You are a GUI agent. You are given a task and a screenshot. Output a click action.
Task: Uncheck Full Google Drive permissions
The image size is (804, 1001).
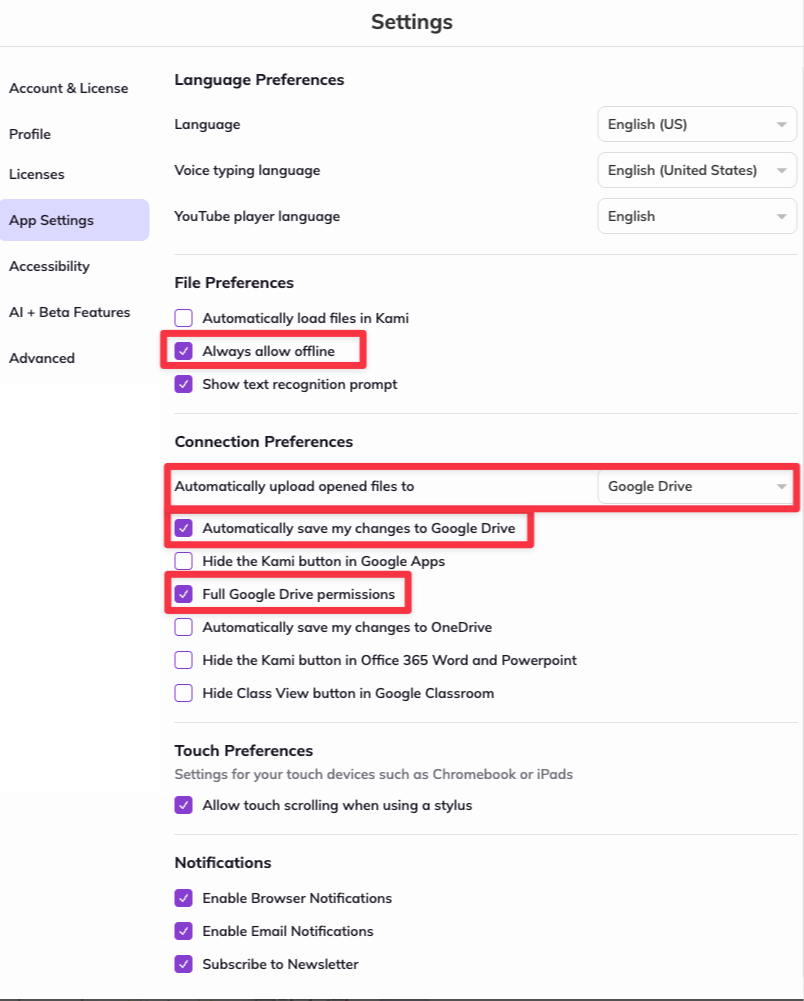click(183, 594)
